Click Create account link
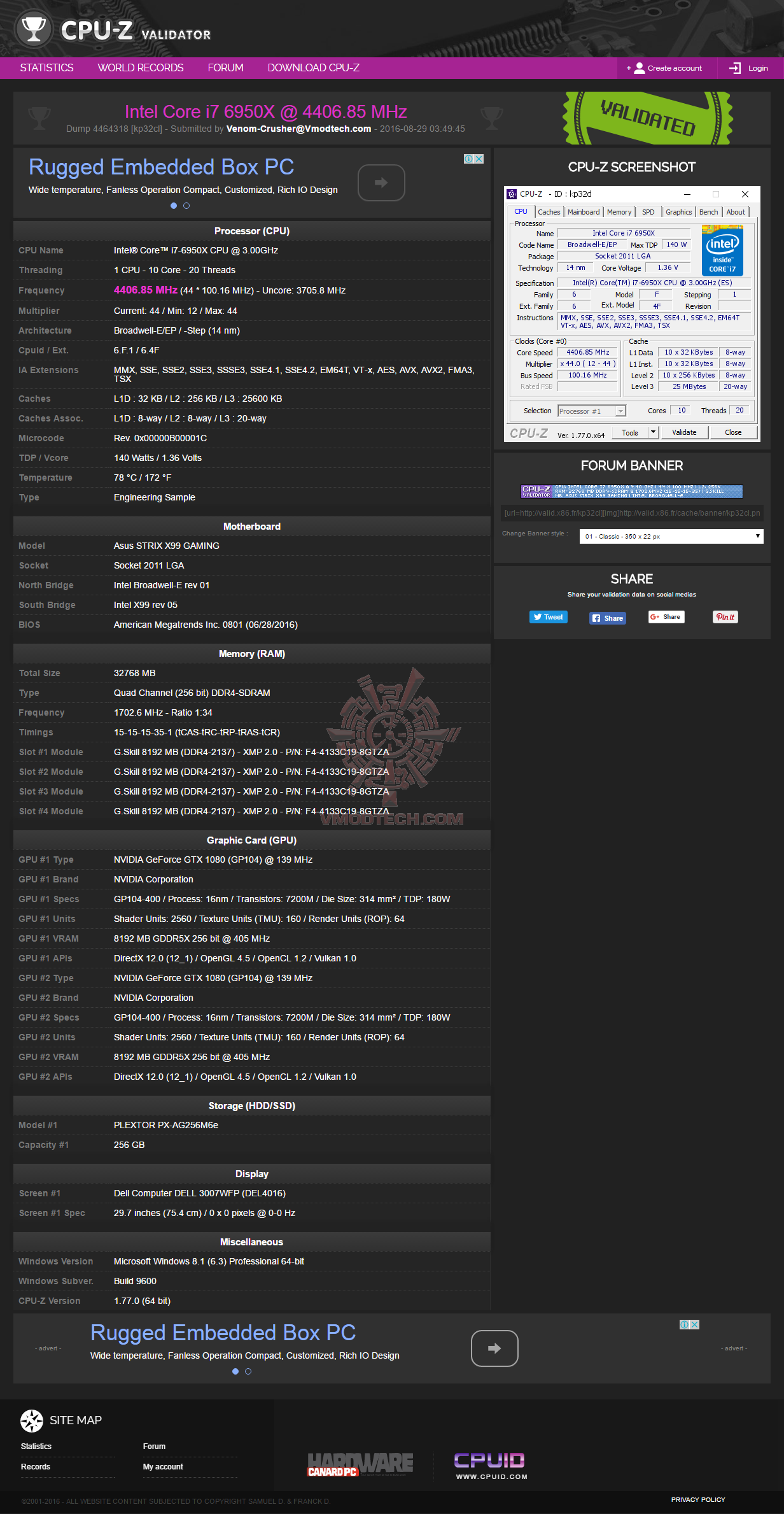 (x=675, y=68)
